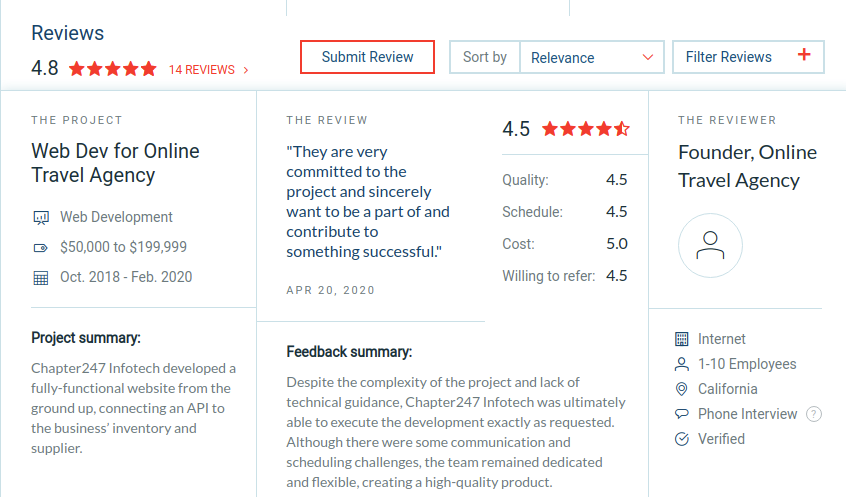This screenshot has height=497, width=846.
Task: Click the Internet industry building icon
Action: (682, 339)
